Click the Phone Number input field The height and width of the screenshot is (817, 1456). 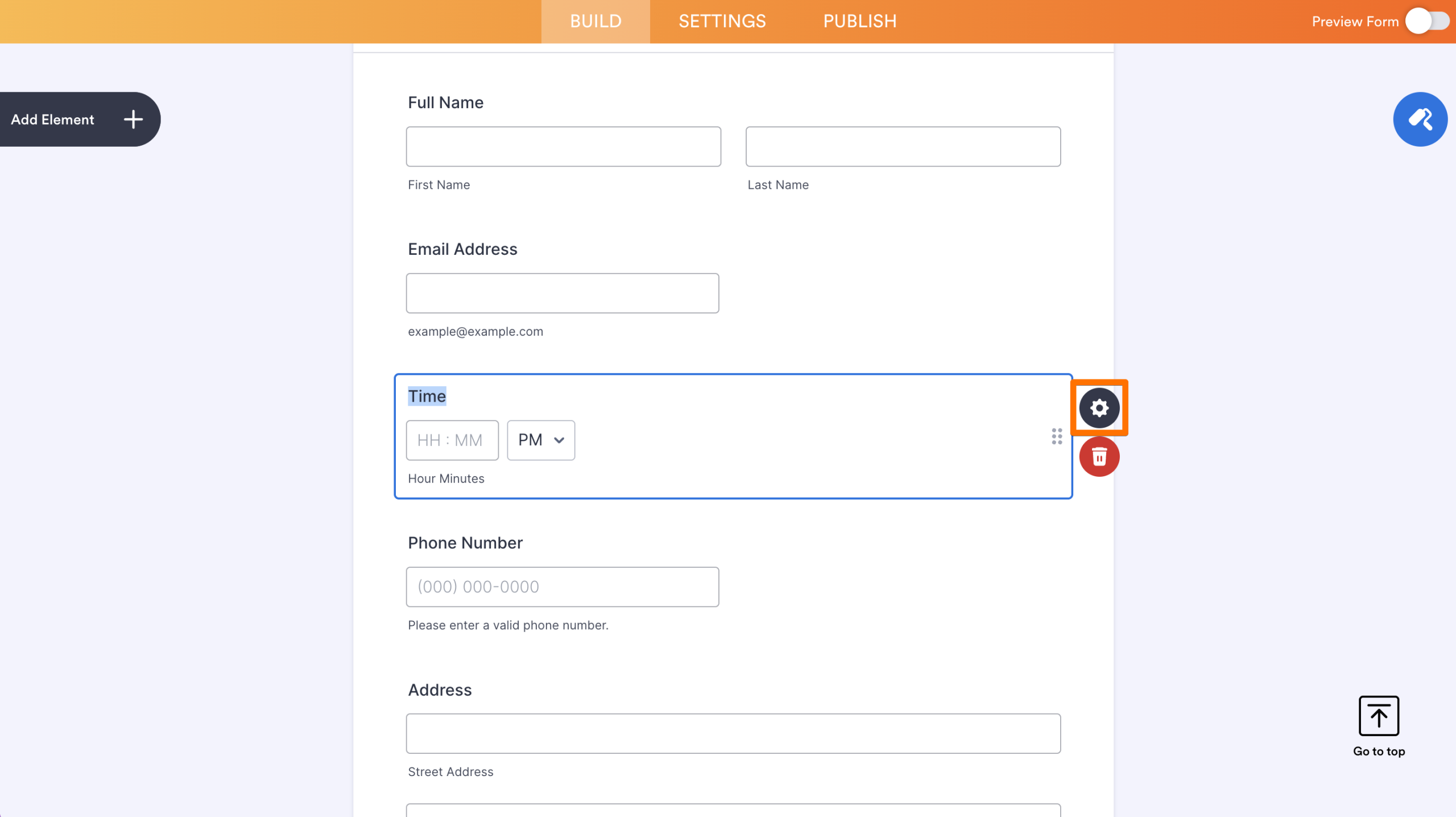point(562,587)
